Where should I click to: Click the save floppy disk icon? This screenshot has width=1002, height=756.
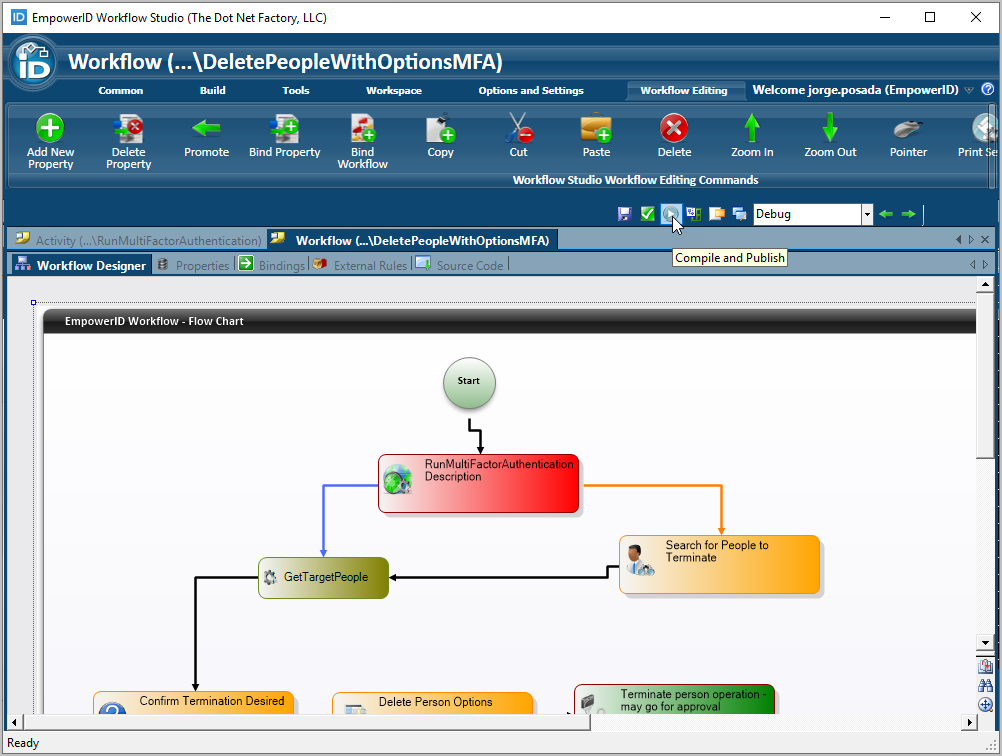pyautogui.click(x=625, y=214)
